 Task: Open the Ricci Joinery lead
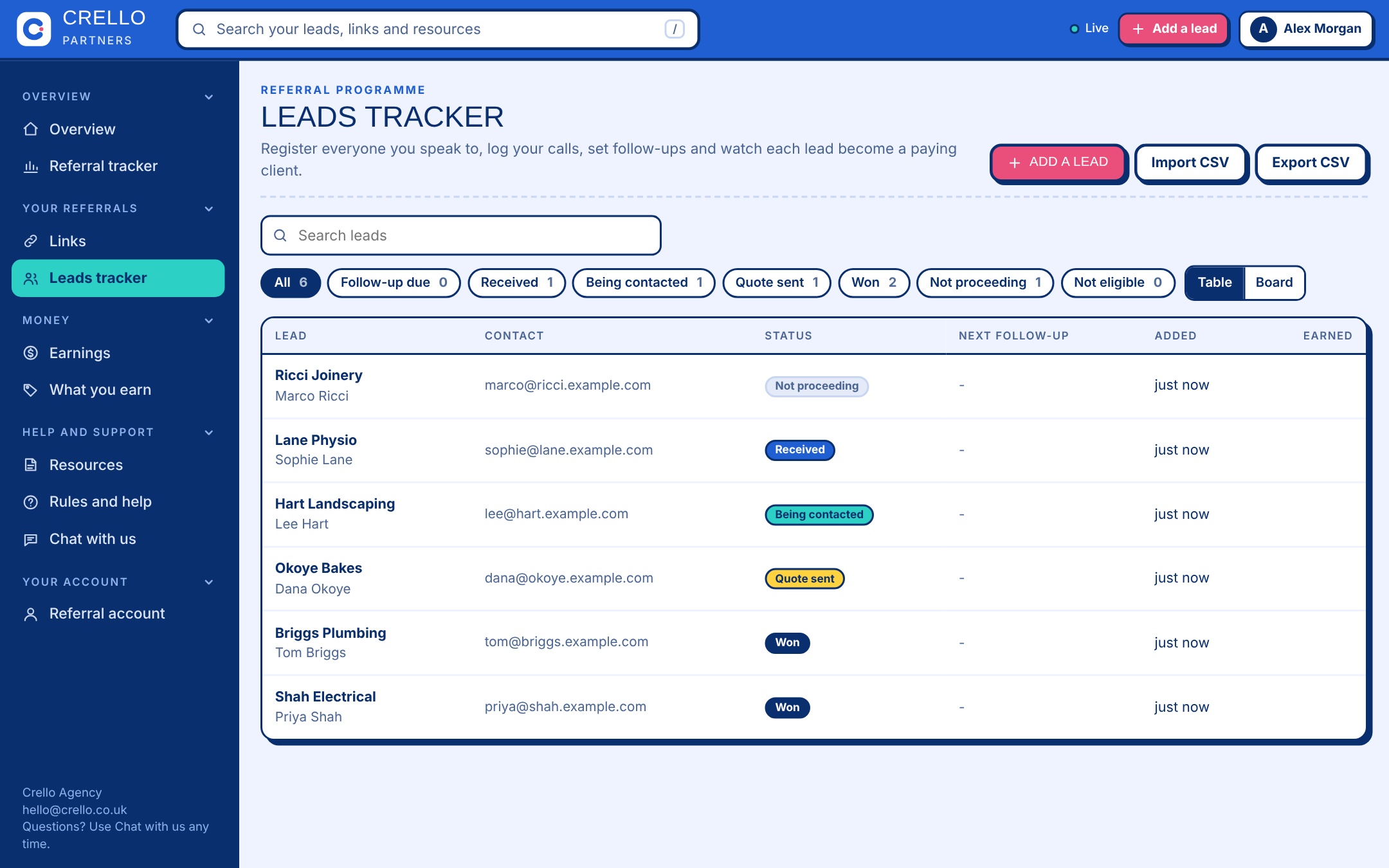pos(318,375)
